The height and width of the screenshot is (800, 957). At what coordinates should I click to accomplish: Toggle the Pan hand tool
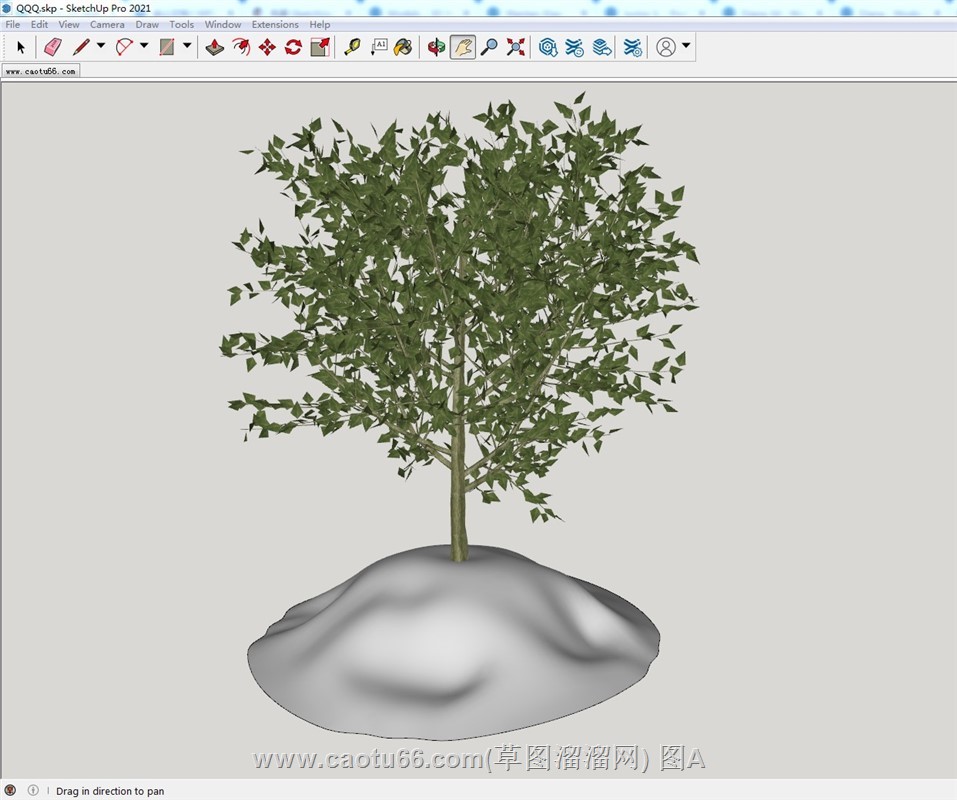[x=463, y=47]
